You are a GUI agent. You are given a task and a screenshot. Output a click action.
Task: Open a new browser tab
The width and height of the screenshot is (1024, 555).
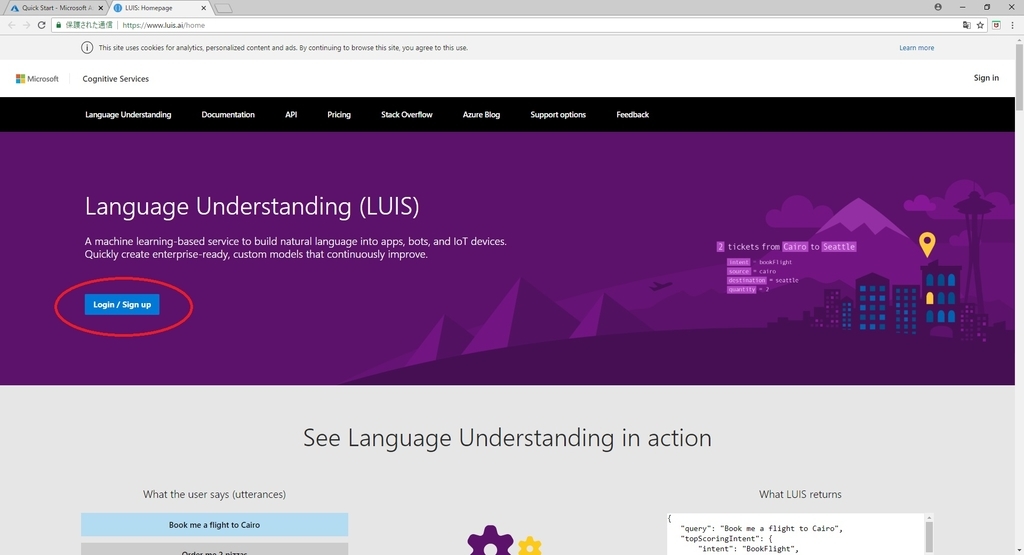point(223,8)
